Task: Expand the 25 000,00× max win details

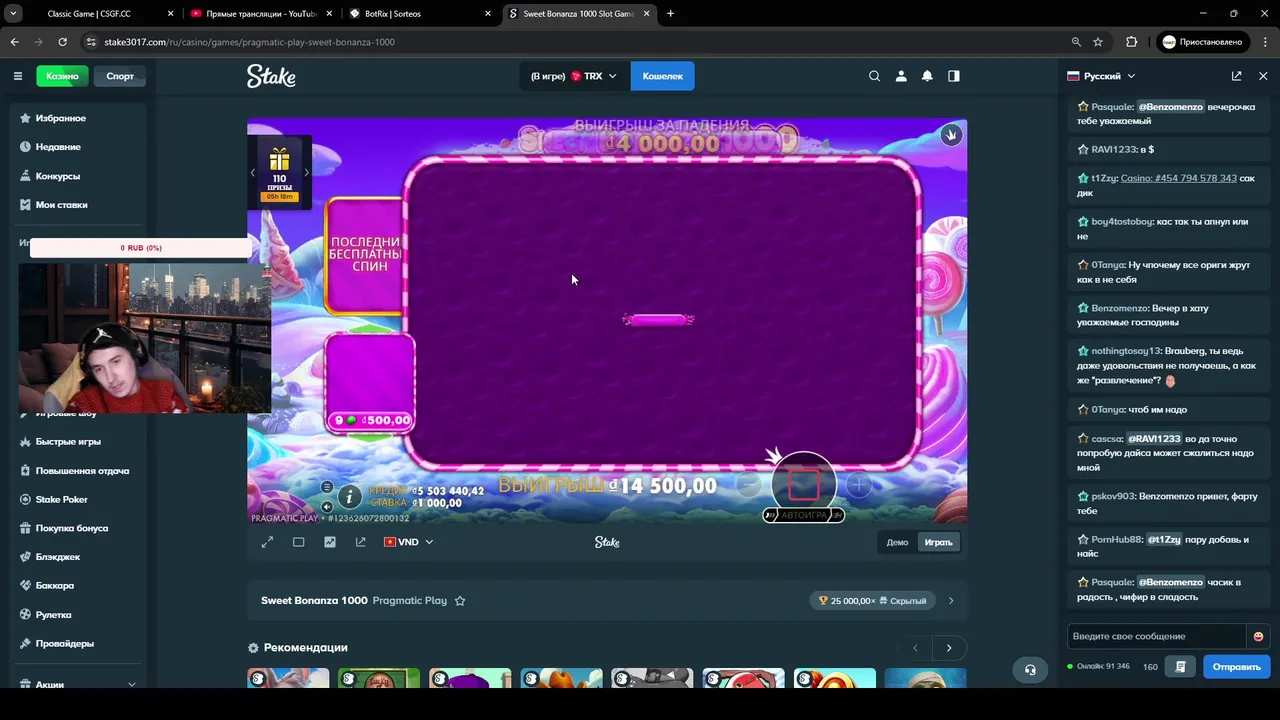Action: point(951,601)
